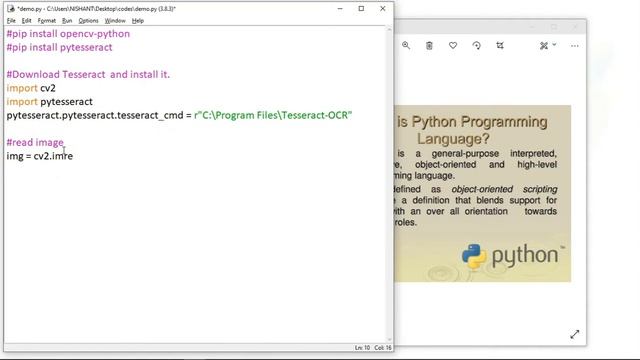Open the Window menu in IDLE
The width and height of the screenshot is (640, 360).
point(115,20)
